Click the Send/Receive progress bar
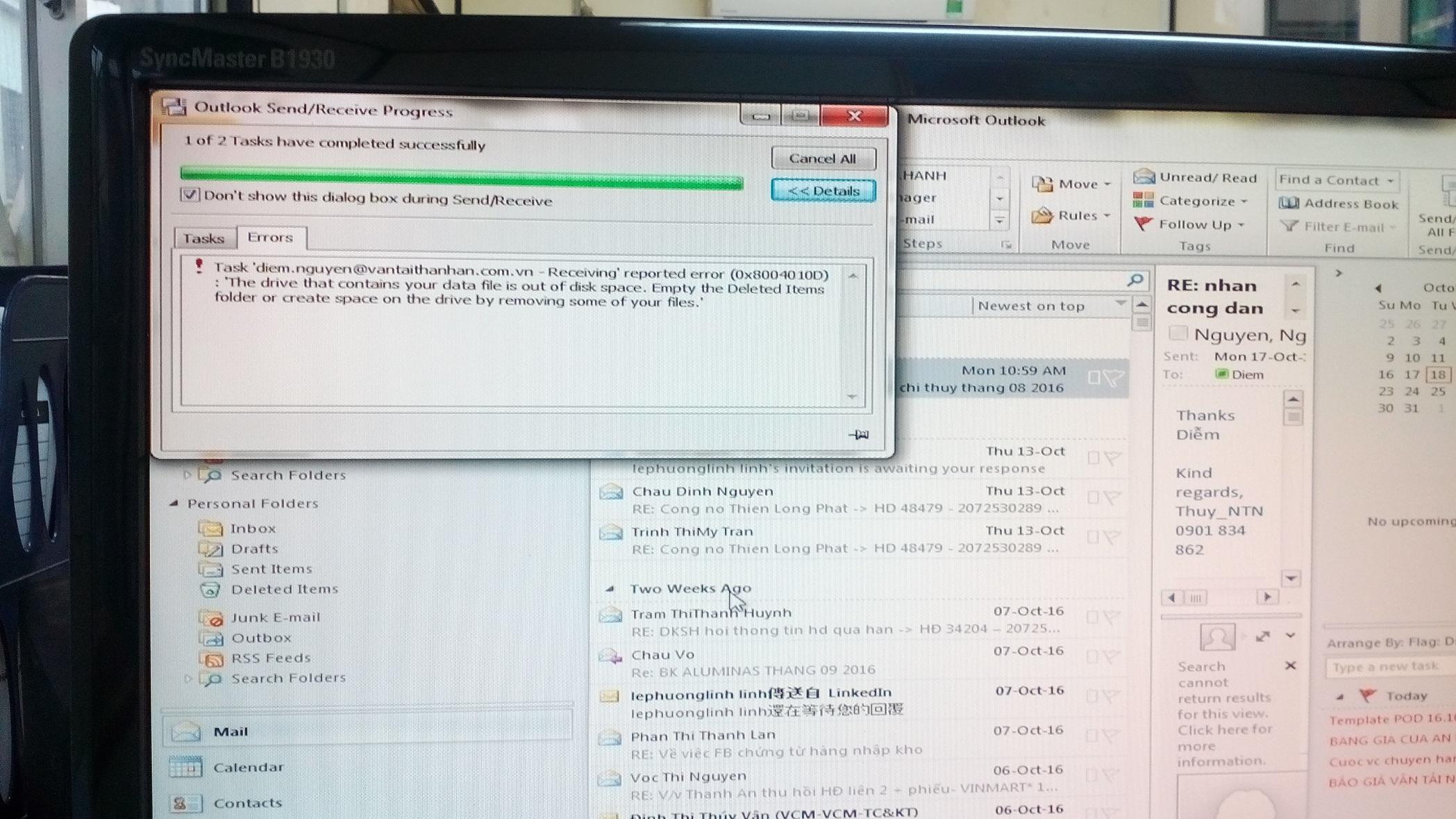This screenshot has height=819, width=1456. coord(462,178)
